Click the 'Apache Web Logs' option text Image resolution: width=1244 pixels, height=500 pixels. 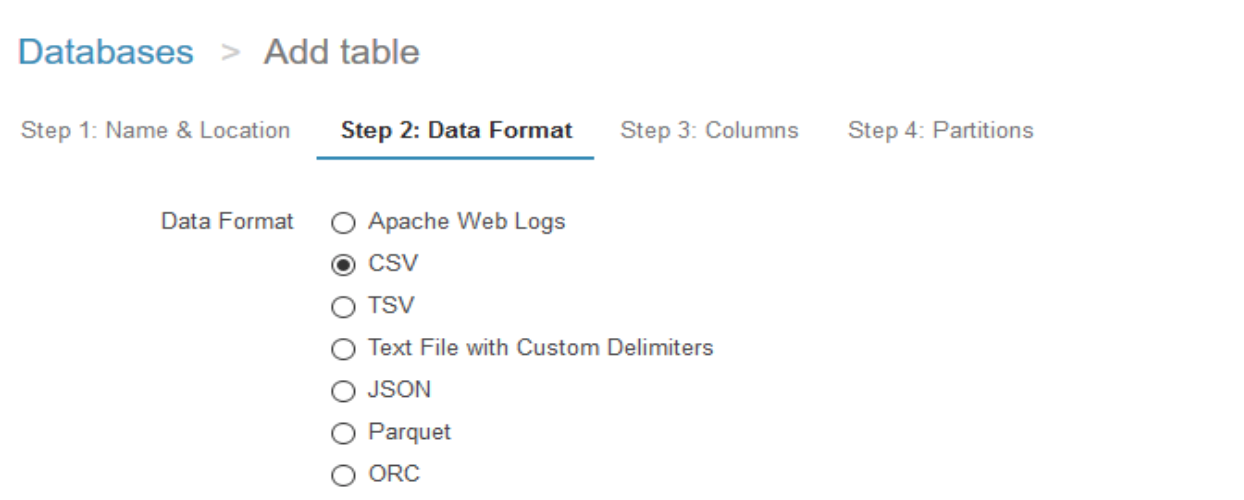[467, 221]
